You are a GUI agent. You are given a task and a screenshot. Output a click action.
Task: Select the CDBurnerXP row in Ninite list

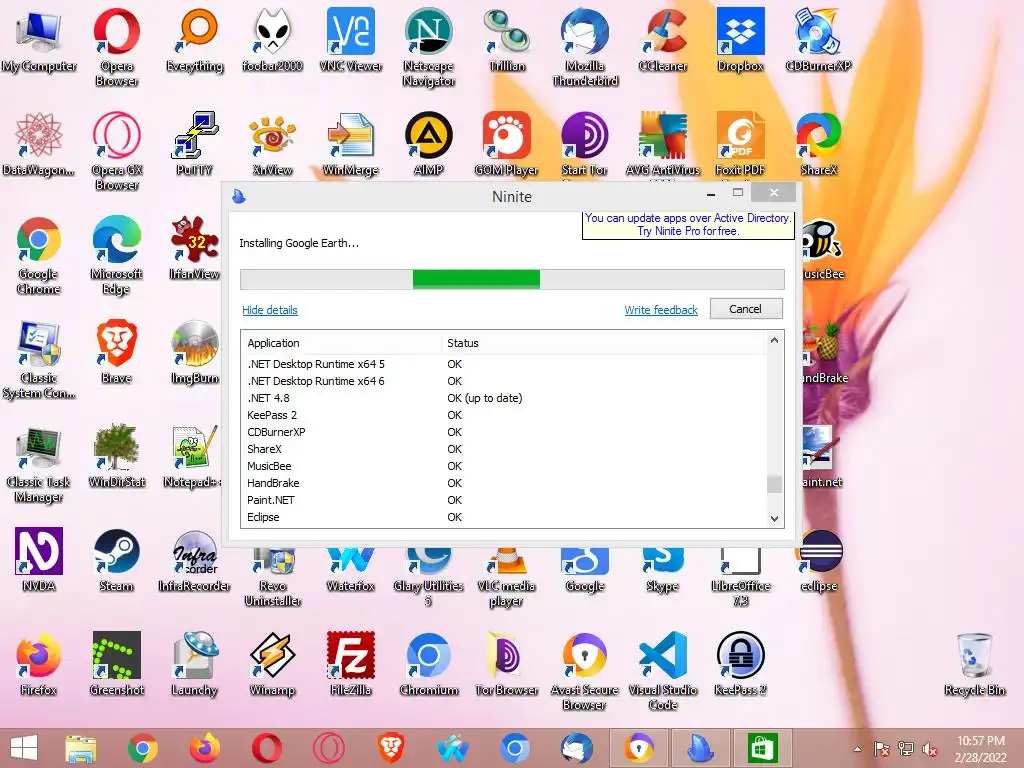(x=504, y=432)
